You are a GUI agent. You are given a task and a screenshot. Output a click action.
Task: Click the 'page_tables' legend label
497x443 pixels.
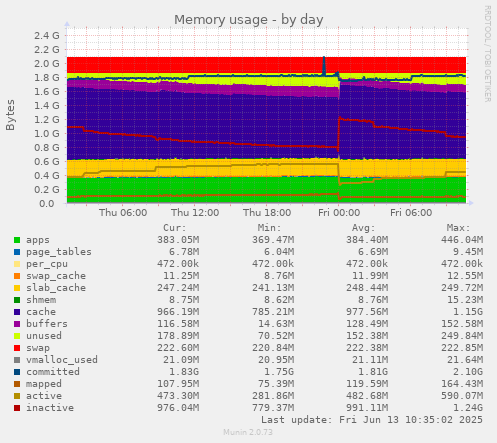(x=59, y=252)
